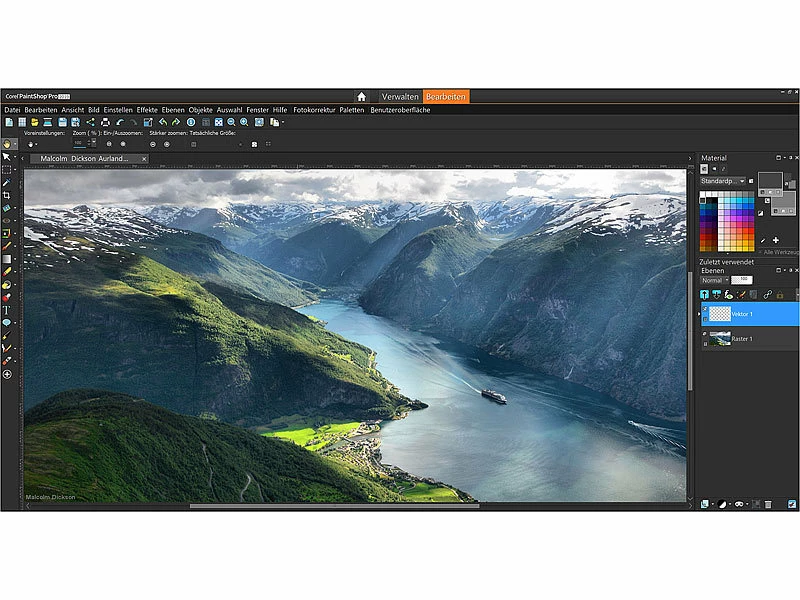Click the Share icon in the toolbar
Image resolution: width=800 pixels, height=600 pixels.
90,122
